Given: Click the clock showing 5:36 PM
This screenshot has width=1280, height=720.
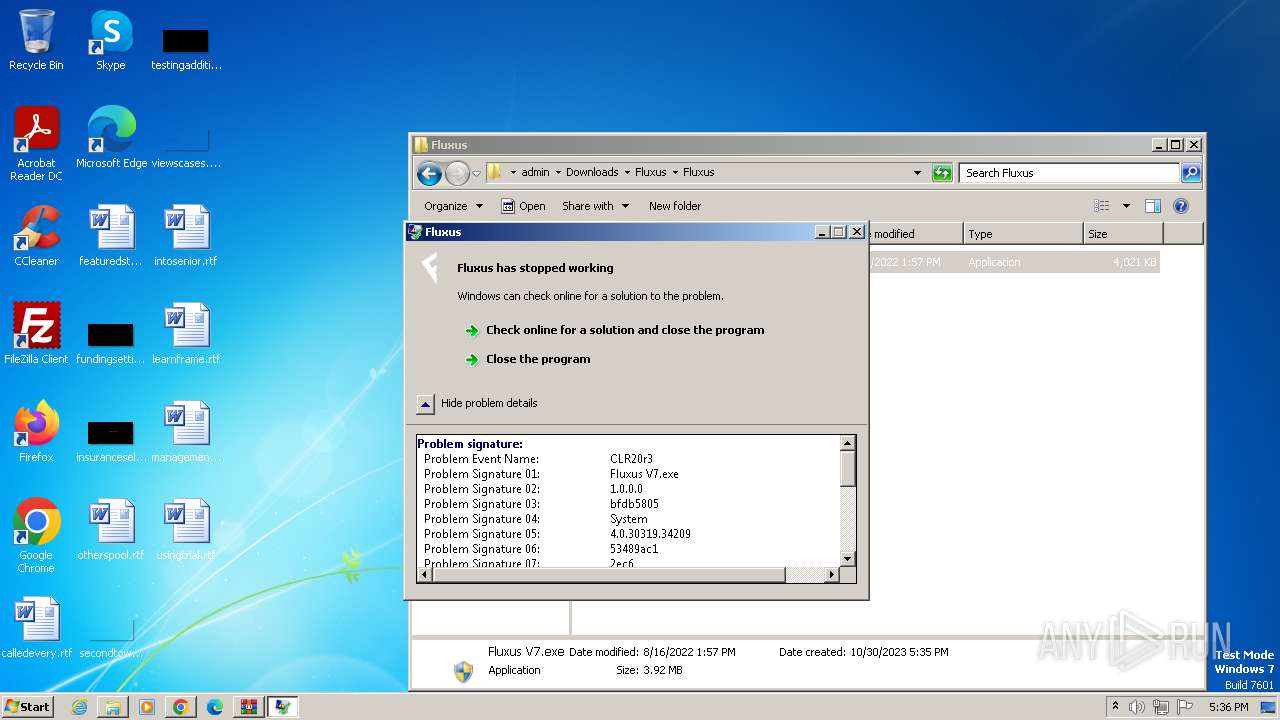Looking at the screenshot, I should (1228, 707).
